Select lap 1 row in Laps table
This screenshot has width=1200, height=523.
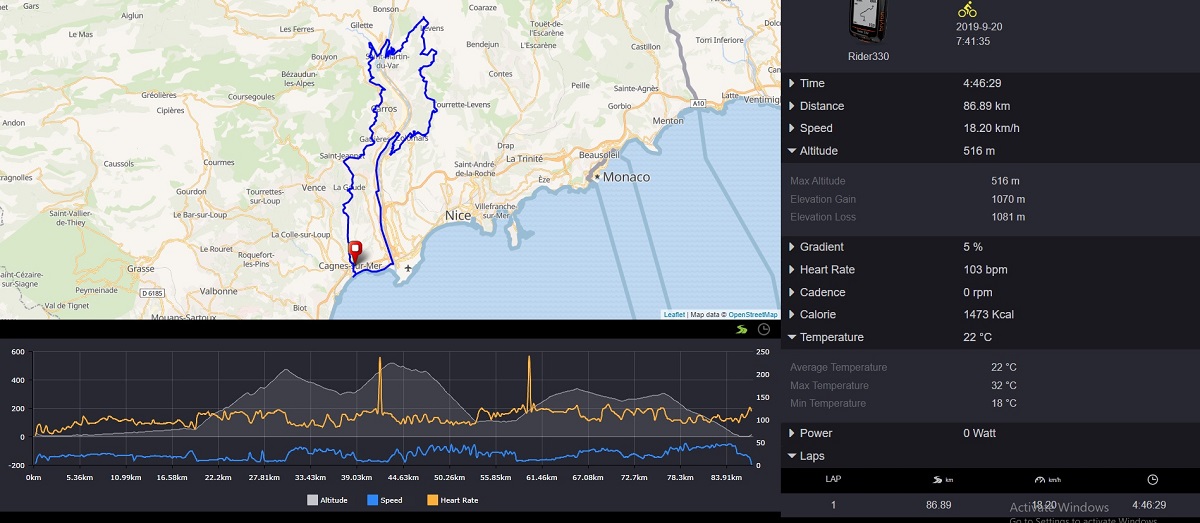(x=990, y=505)
